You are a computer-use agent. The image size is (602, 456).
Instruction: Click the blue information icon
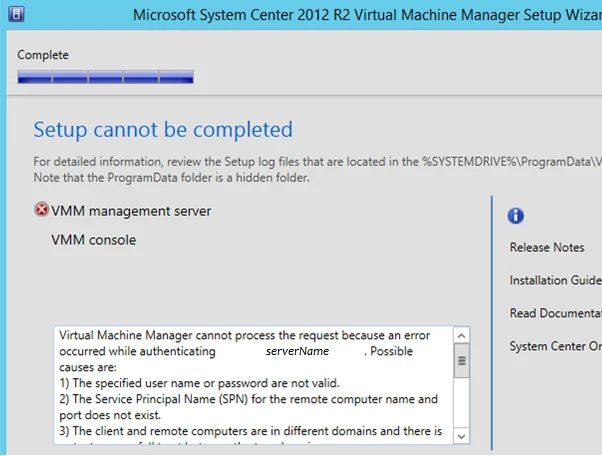tap(516, 216)
